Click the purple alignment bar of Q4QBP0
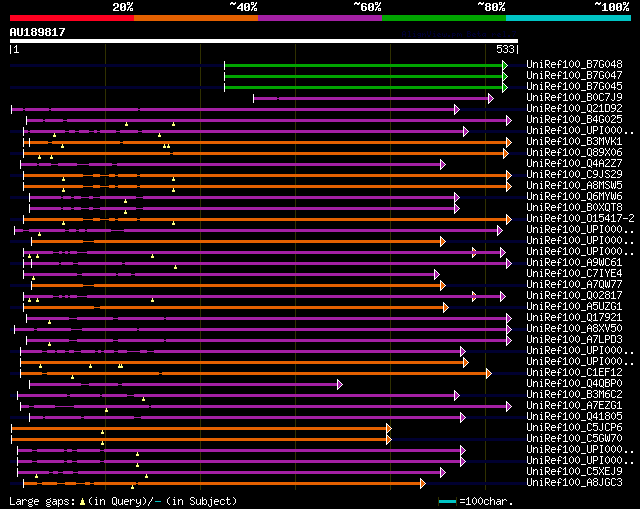The height and width of the screenshot is (509, 640). click(184, 385)
